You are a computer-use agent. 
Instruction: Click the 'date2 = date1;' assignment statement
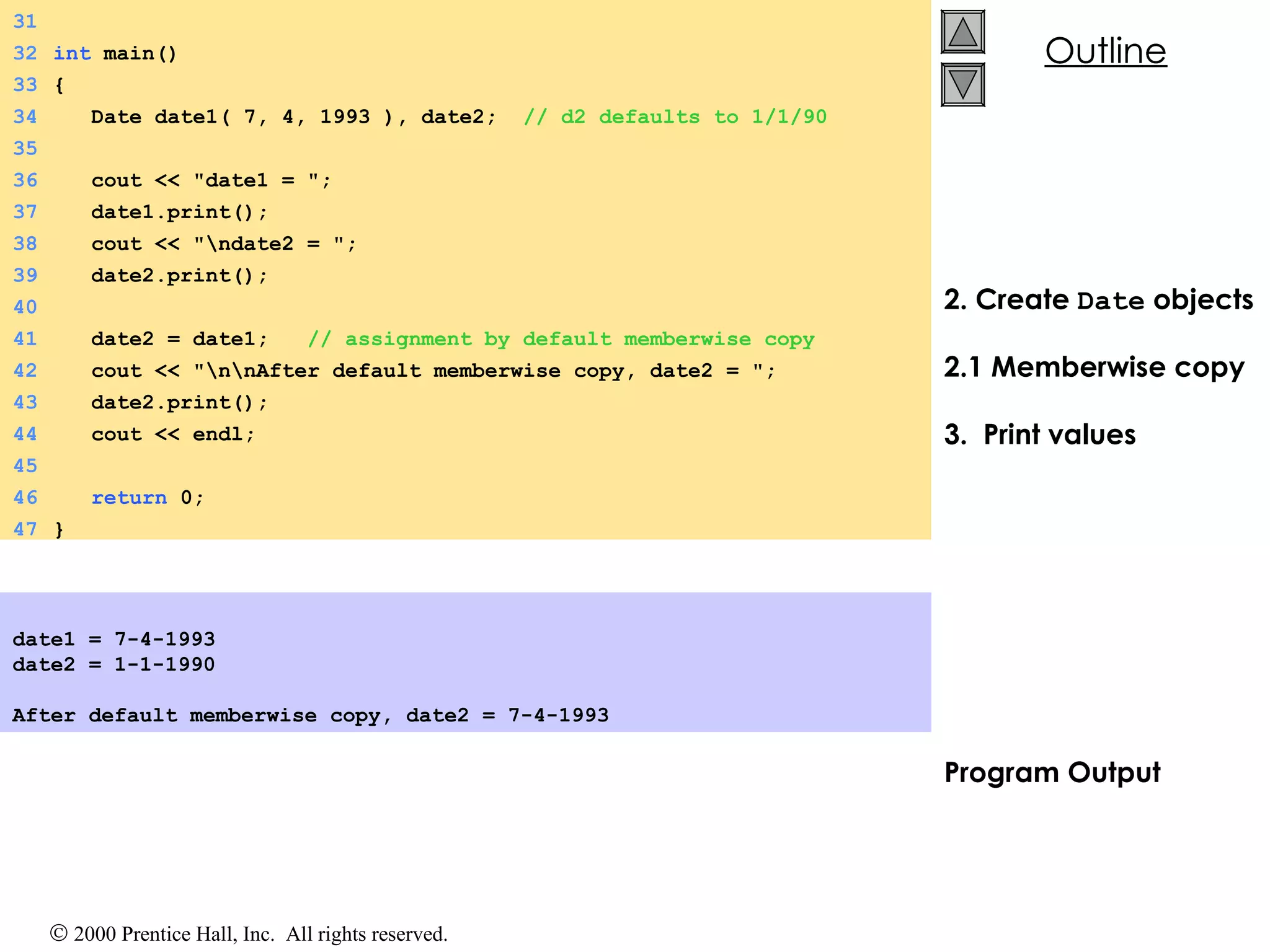[x=179, y=339]
